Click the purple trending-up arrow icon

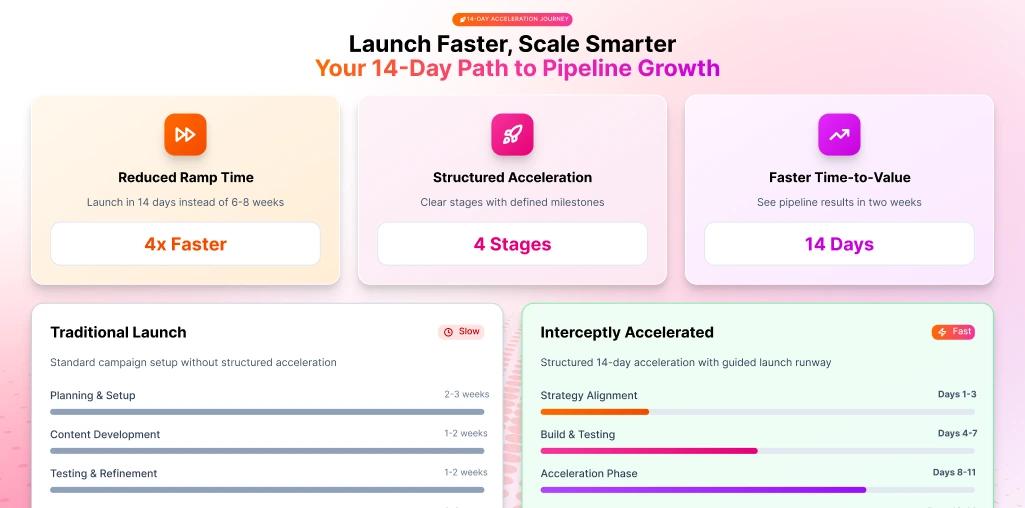[x=839, y=134]
